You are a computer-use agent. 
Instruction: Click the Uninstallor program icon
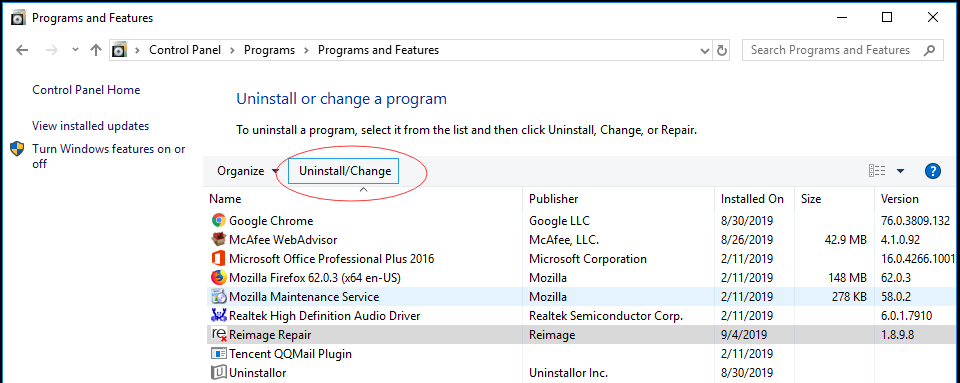point(219,372)
